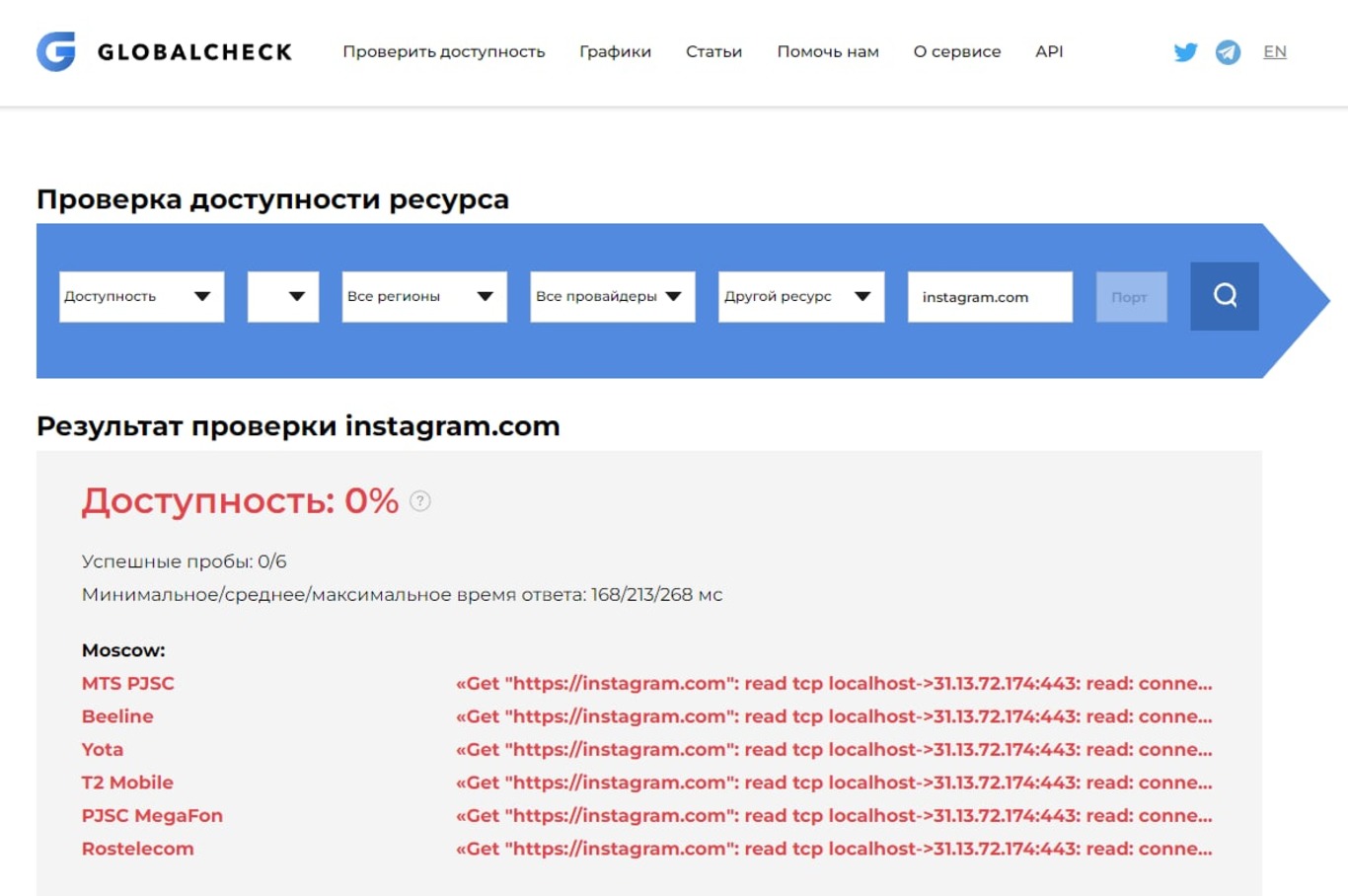Image resolution: width=1348 pixels, height=896 pixels.
Task: Select the Rostelecom provider entry
Action: pos(137,848)
